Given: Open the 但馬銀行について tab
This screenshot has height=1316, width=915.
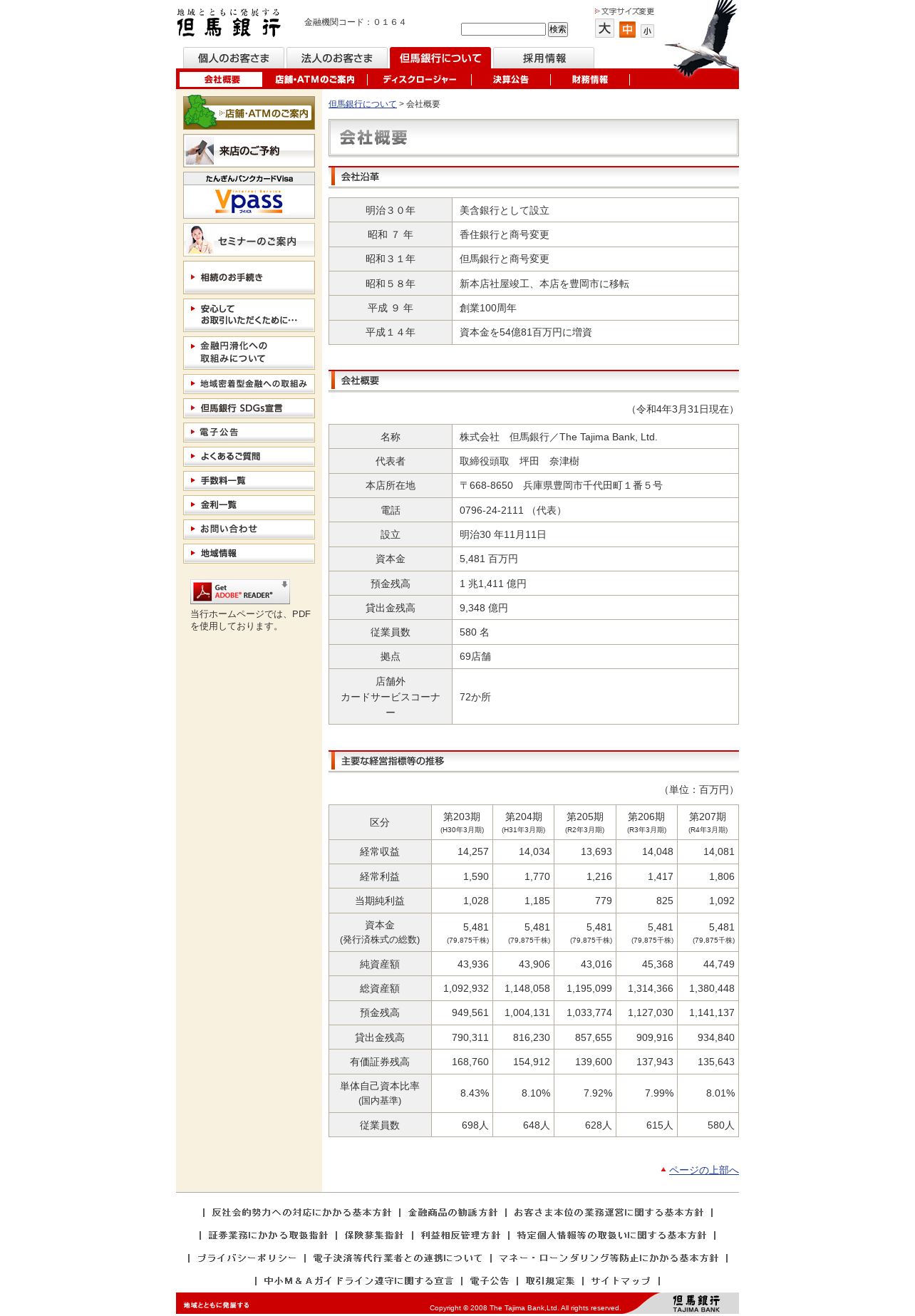Looking at the screenshot, I should (x=440, y=58).
